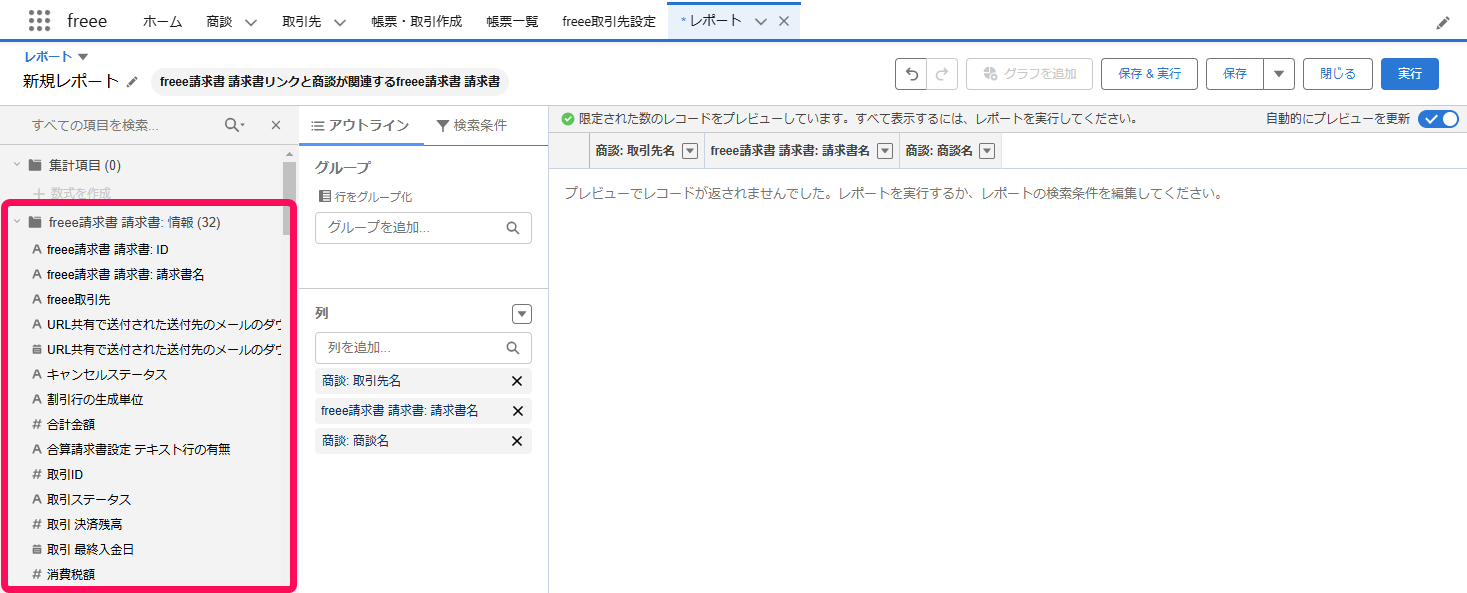Select field 取引ID

65,474
